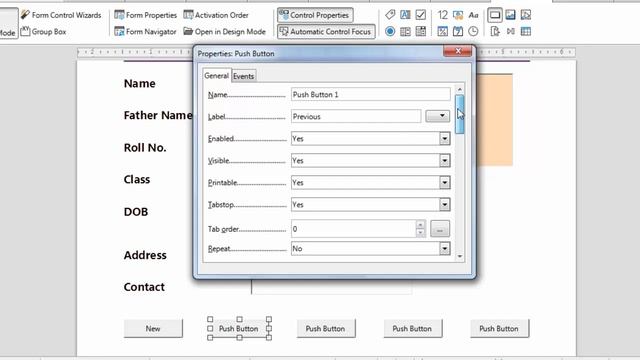Select the orange image control on the form
640x360 pixels.
click(x=494, y=120)
